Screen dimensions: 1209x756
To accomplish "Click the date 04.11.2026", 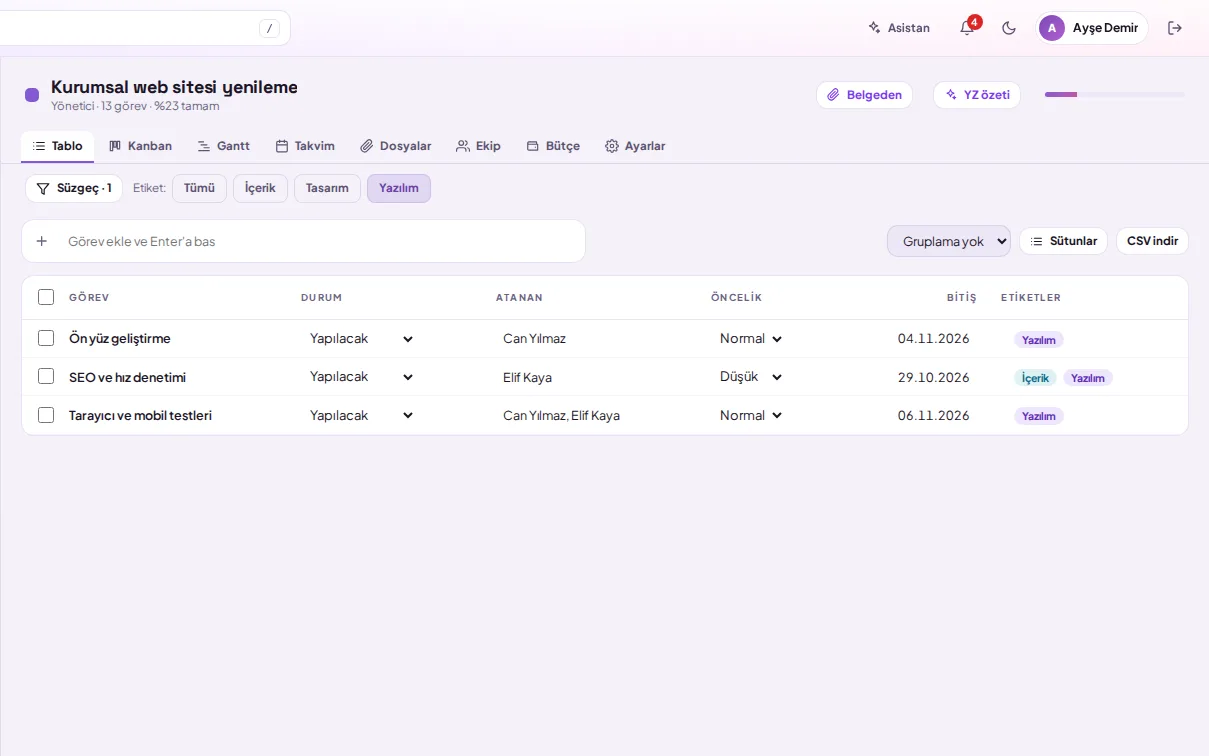I will click(933, 339).
